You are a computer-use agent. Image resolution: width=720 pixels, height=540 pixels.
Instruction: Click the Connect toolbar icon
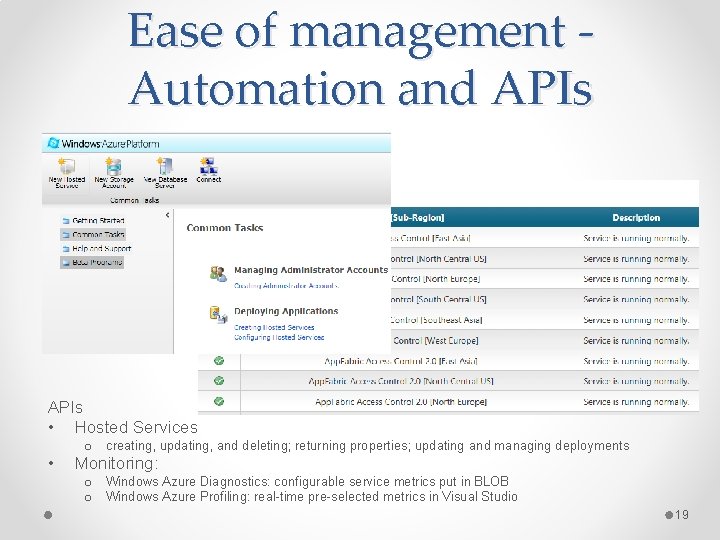(x=208, y=167)
